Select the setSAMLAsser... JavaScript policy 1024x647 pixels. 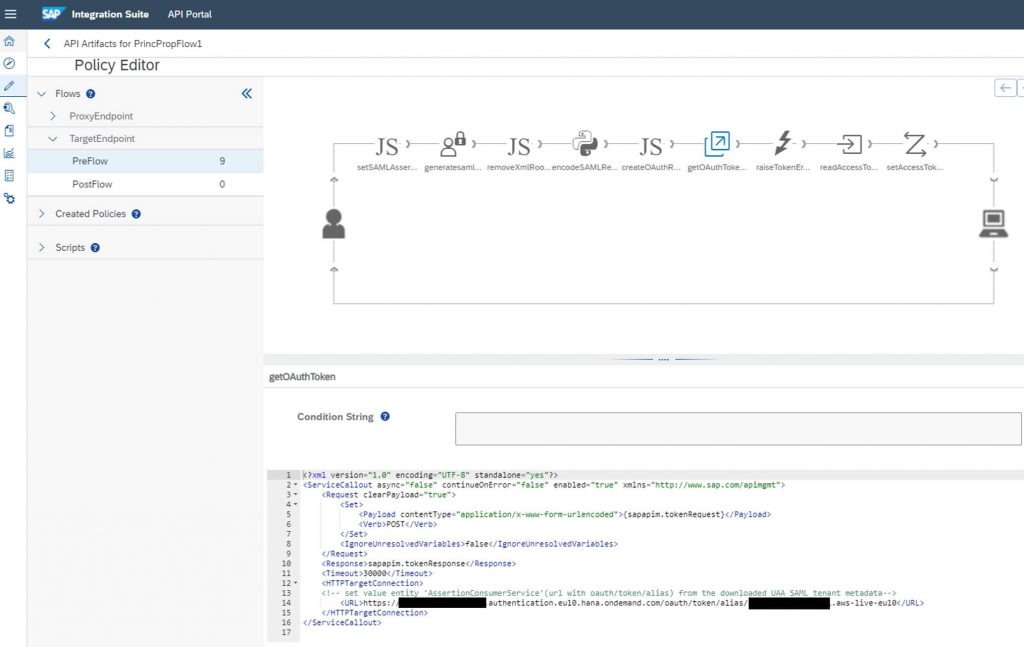[x=387, y=146]
